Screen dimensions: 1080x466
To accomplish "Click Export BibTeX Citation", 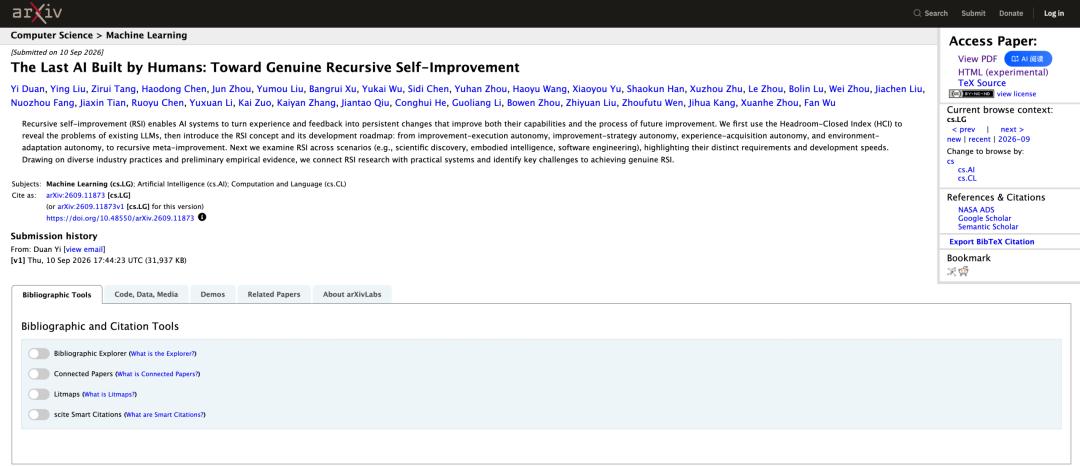I will coord(992,242).
